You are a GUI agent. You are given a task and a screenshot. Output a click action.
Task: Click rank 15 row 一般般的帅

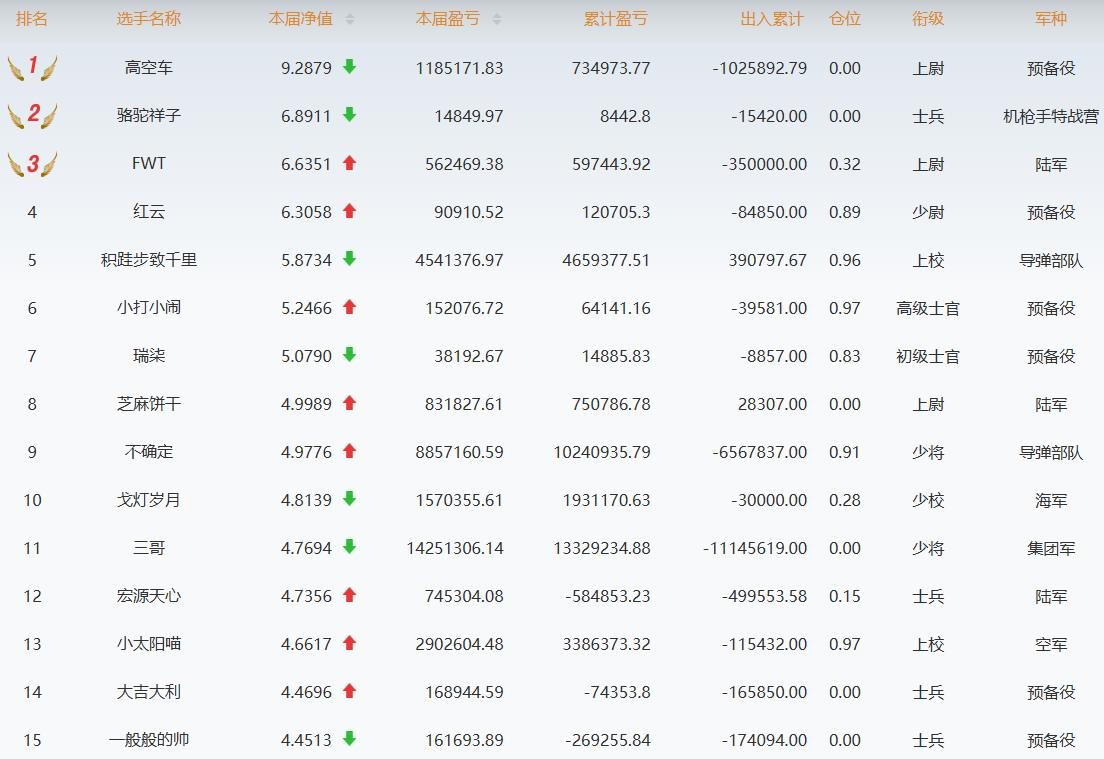click(149, 740)
